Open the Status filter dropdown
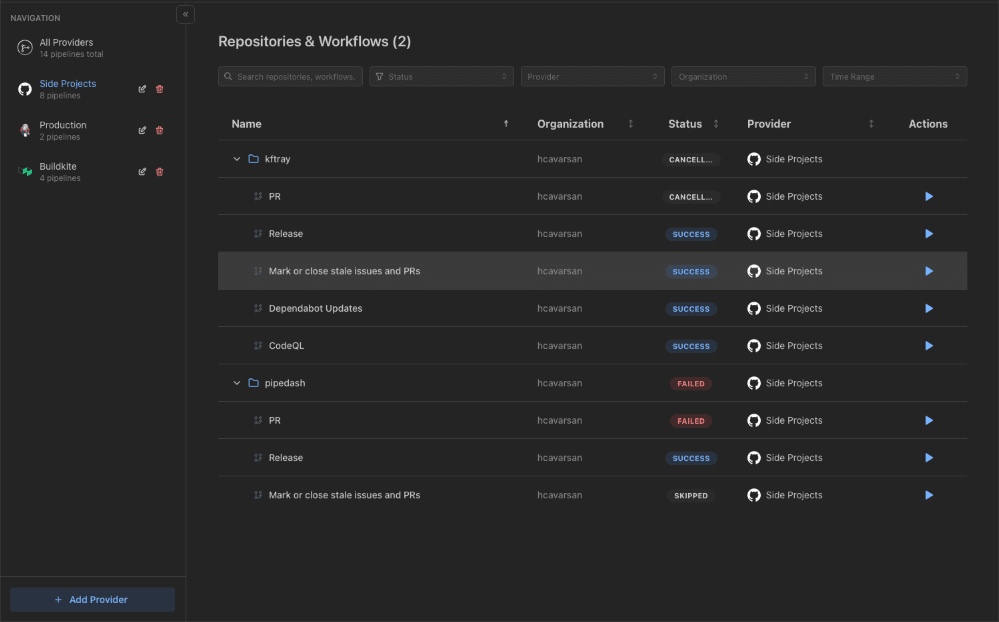 tap(441, 76)
